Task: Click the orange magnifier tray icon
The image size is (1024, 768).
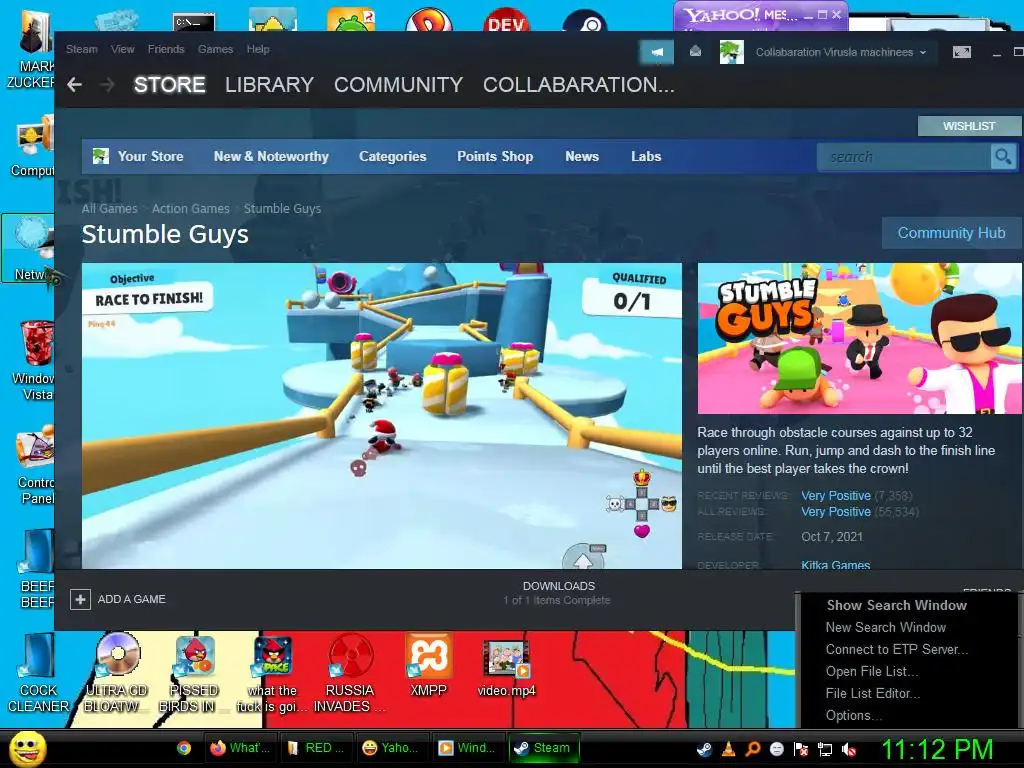Action: click(x=753, y=749)
